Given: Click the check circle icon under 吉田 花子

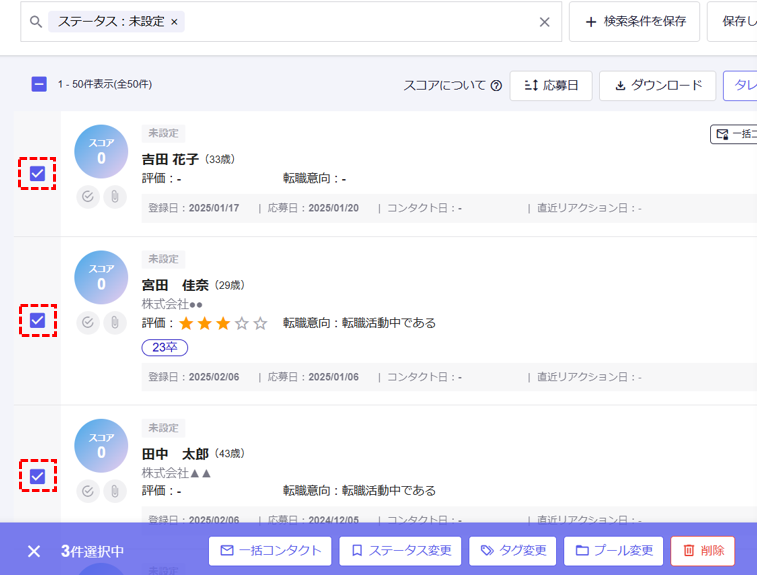Looking at the screenshot, I should tap(88, 197).
